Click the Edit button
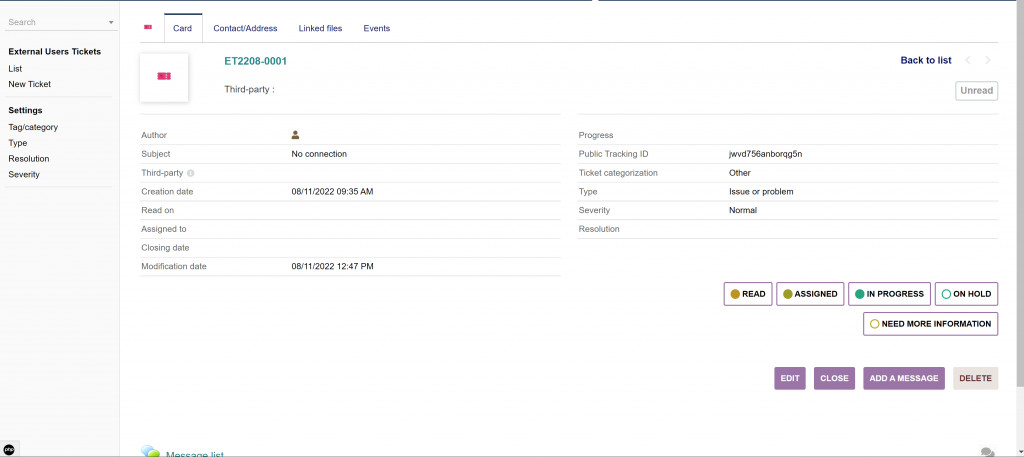 (x=790, y=378)
